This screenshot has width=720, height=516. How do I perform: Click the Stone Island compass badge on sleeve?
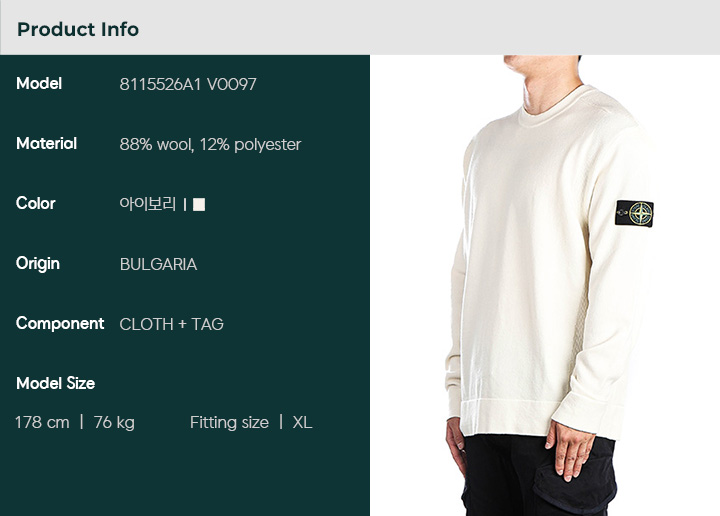634,213
